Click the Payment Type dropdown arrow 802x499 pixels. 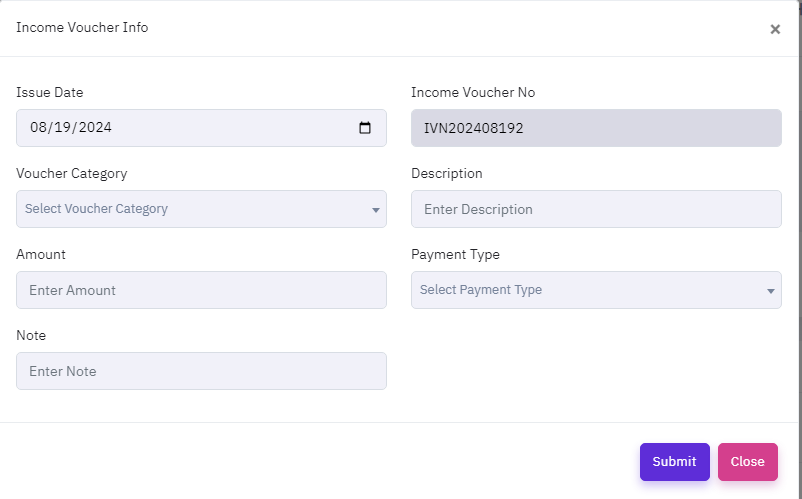click(771, 291)
